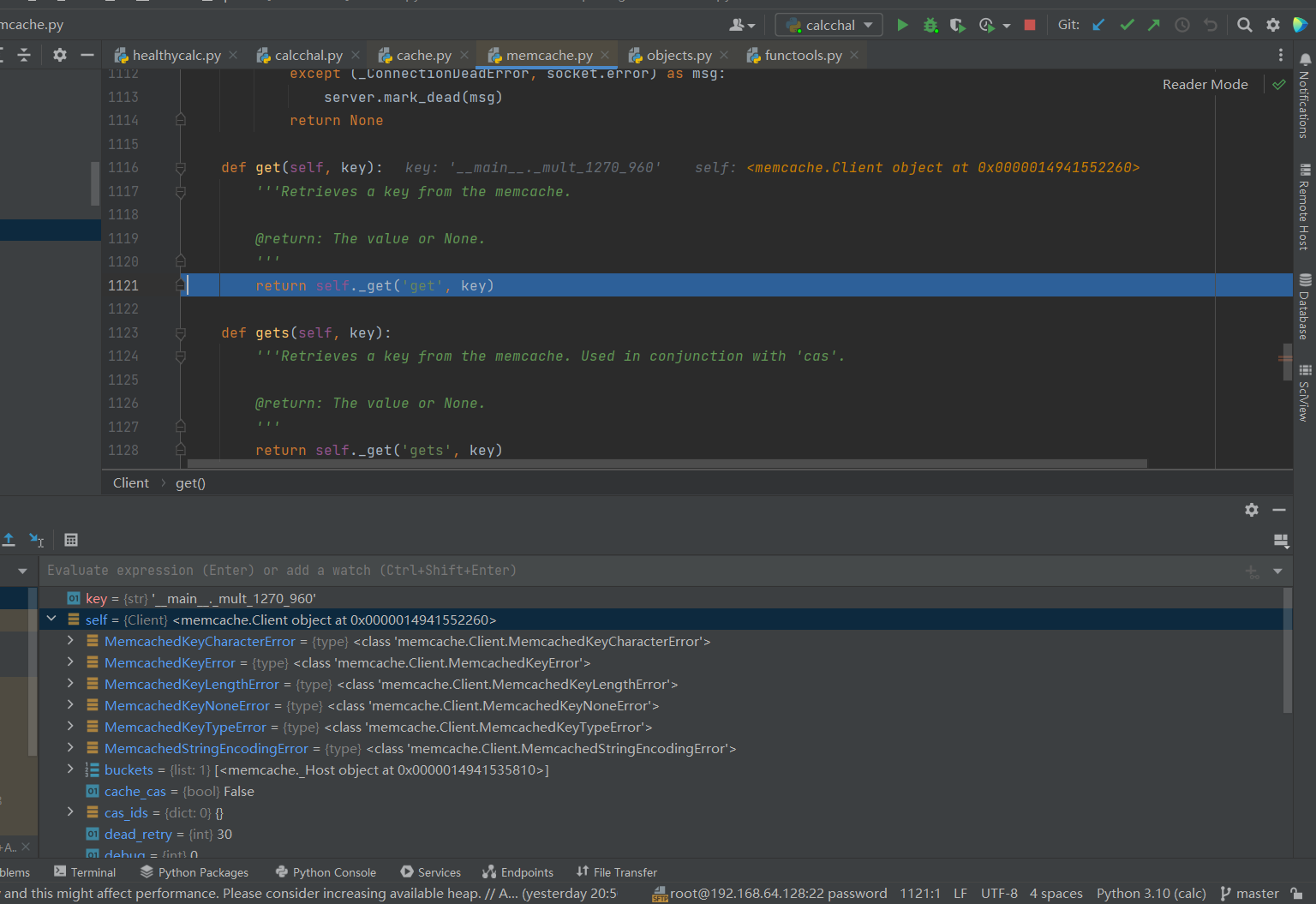Hide the project panel with minus icon
Screen dimensions: 1316x904
click(x=87, y=55)
